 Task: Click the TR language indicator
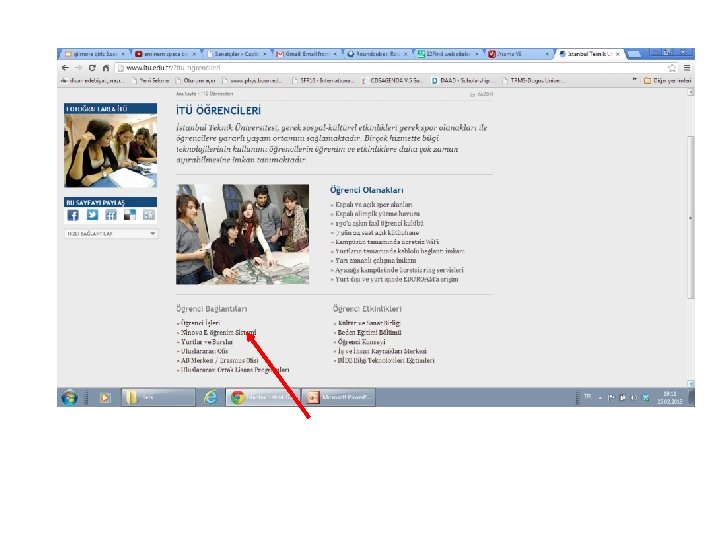pyautogui.click(x=587, y=396)
